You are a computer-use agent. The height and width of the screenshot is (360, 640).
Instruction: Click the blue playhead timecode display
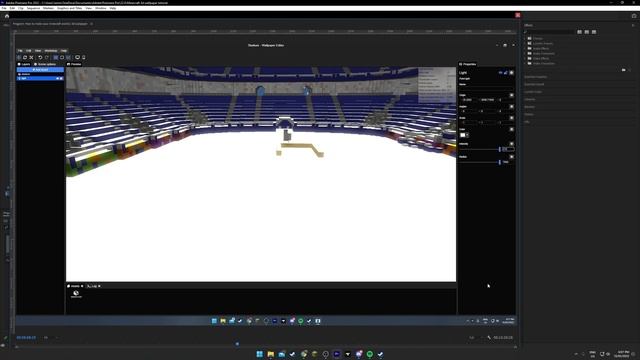coord(26,338)
